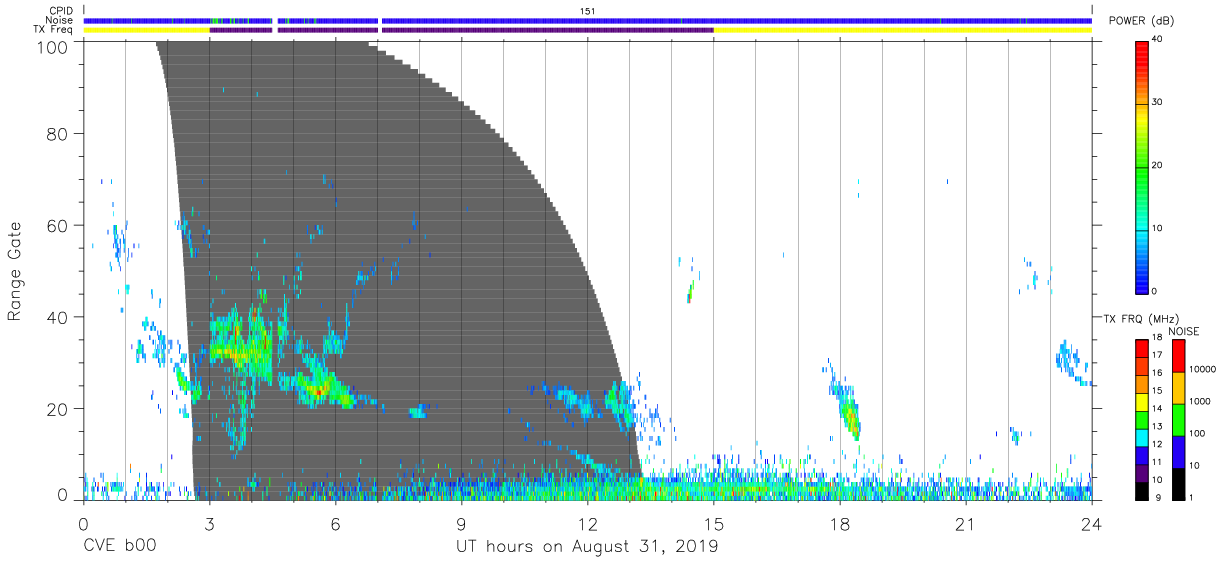Click the cyan 12–13 MHz segment of the TX FRQ bar
The width and height of the screenshot is (1228, 567).
(x=1141, y=436)
